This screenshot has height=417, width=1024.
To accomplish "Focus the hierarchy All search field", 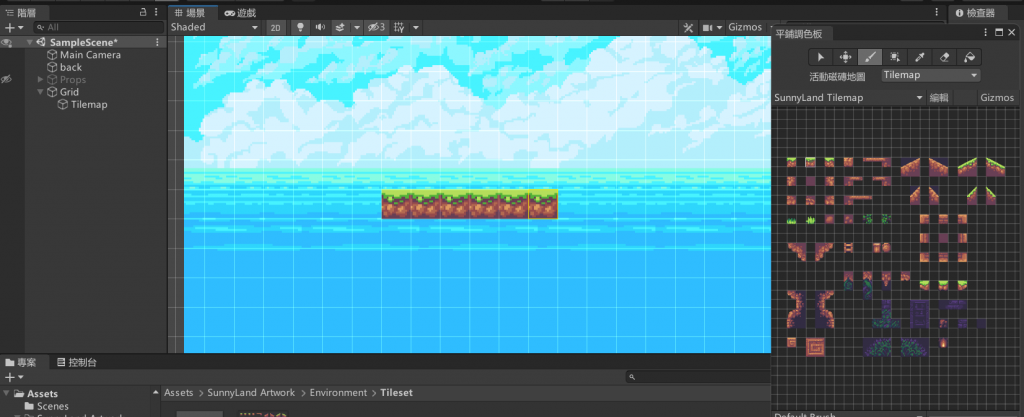I will [97, 27].
